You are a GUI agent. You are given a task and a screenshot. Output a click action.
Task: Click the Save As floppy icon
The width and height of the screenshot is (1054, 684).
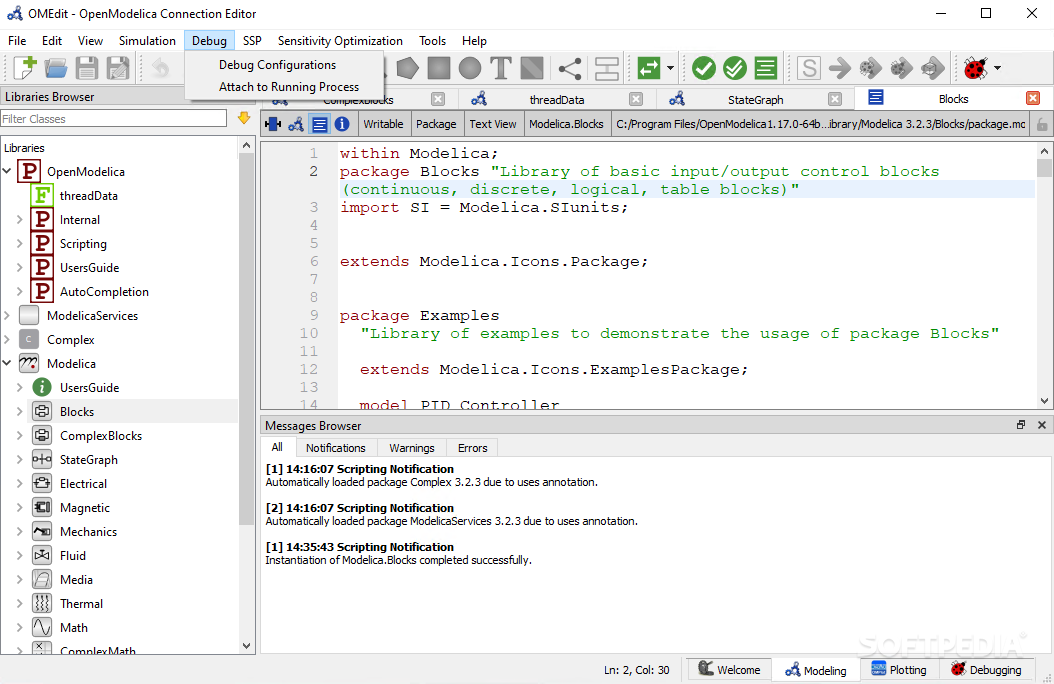(x=118, y=68)
